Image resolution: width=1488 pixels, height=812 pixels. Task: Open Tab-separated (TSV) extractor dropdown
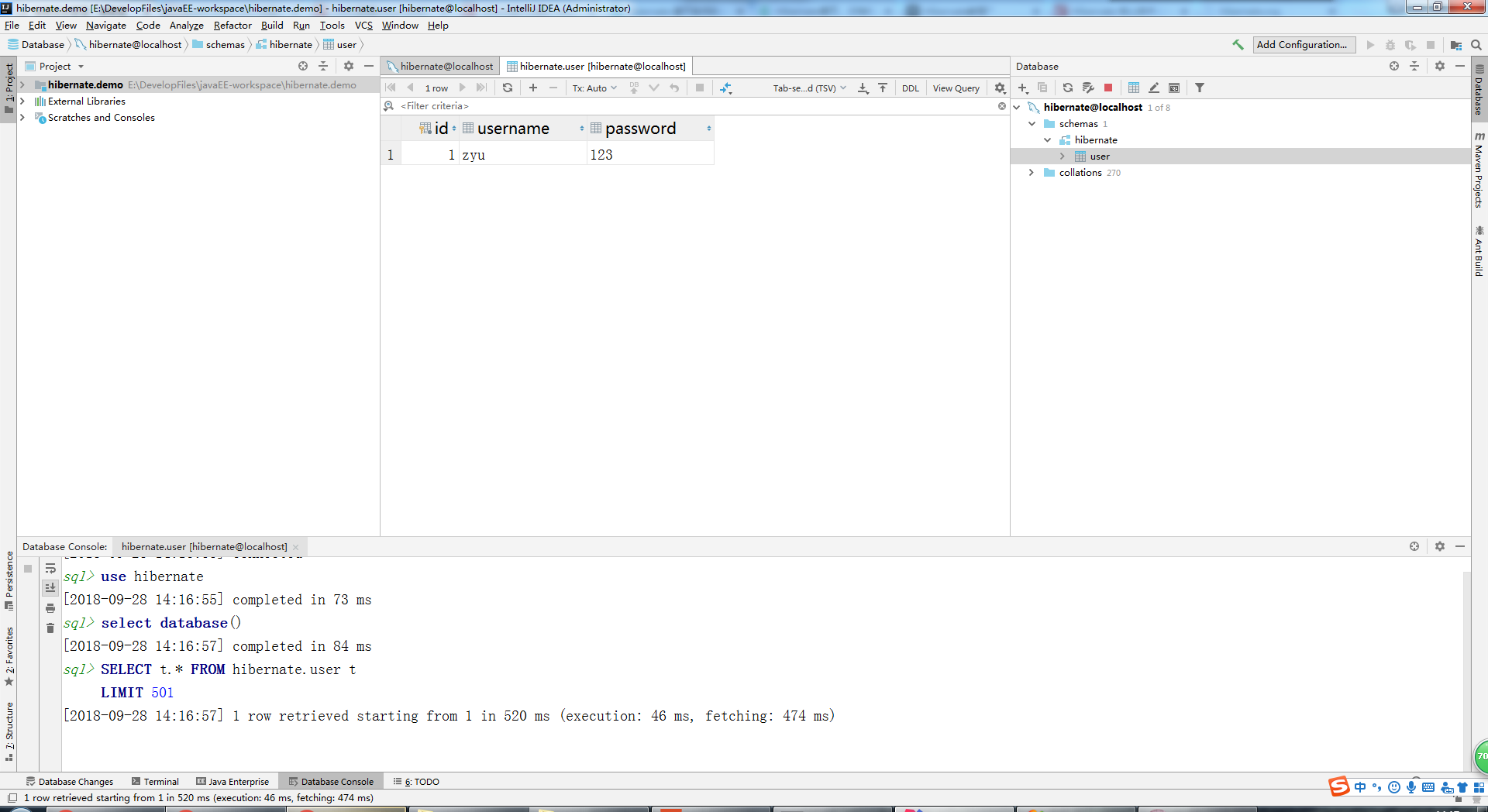(x=809, y=88)
